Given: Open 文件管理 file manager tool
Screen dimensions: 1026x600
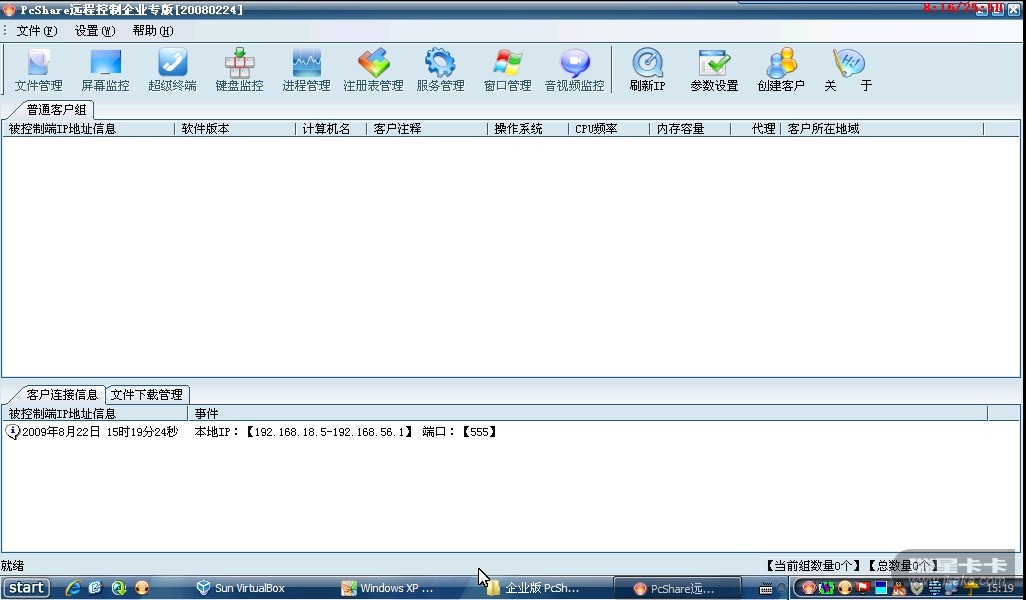Looking at the screenshot, I should (39, 70).
